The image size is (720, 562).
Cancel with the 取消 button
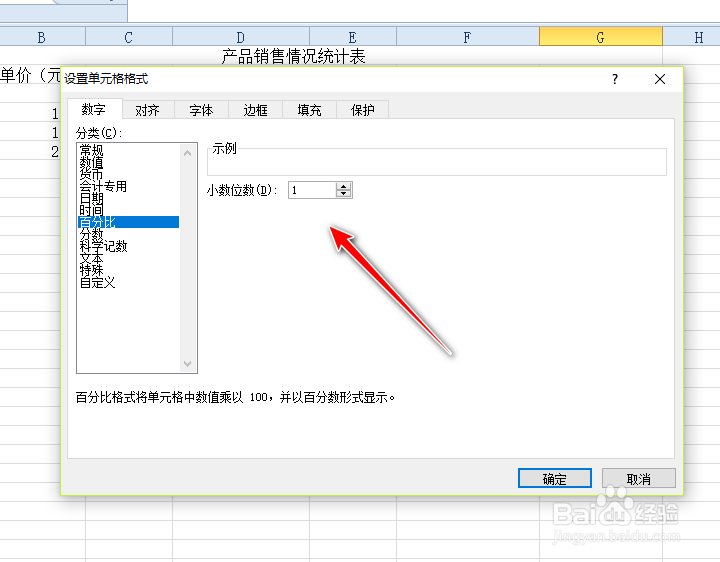(x=639, y=478)
